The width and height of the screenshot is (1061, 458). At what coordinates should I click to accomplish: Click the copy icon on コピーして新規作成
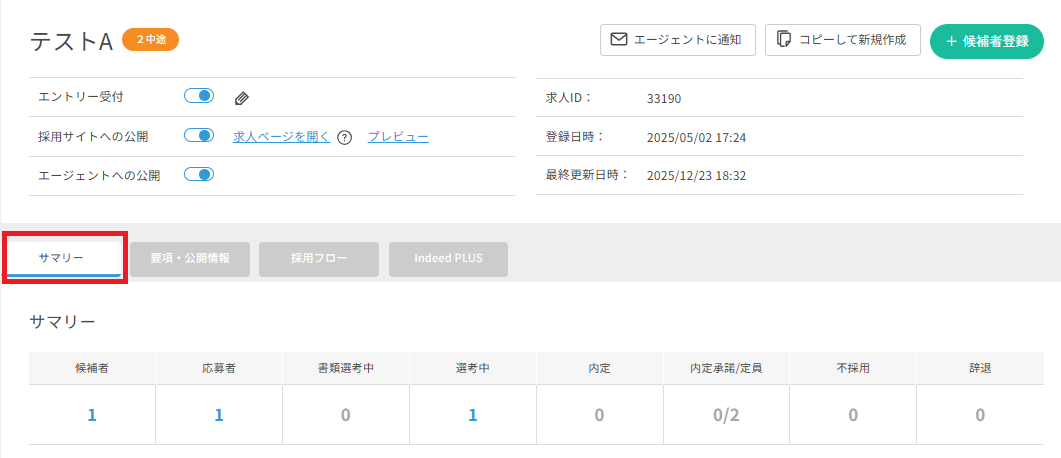[x=784, y=40]
